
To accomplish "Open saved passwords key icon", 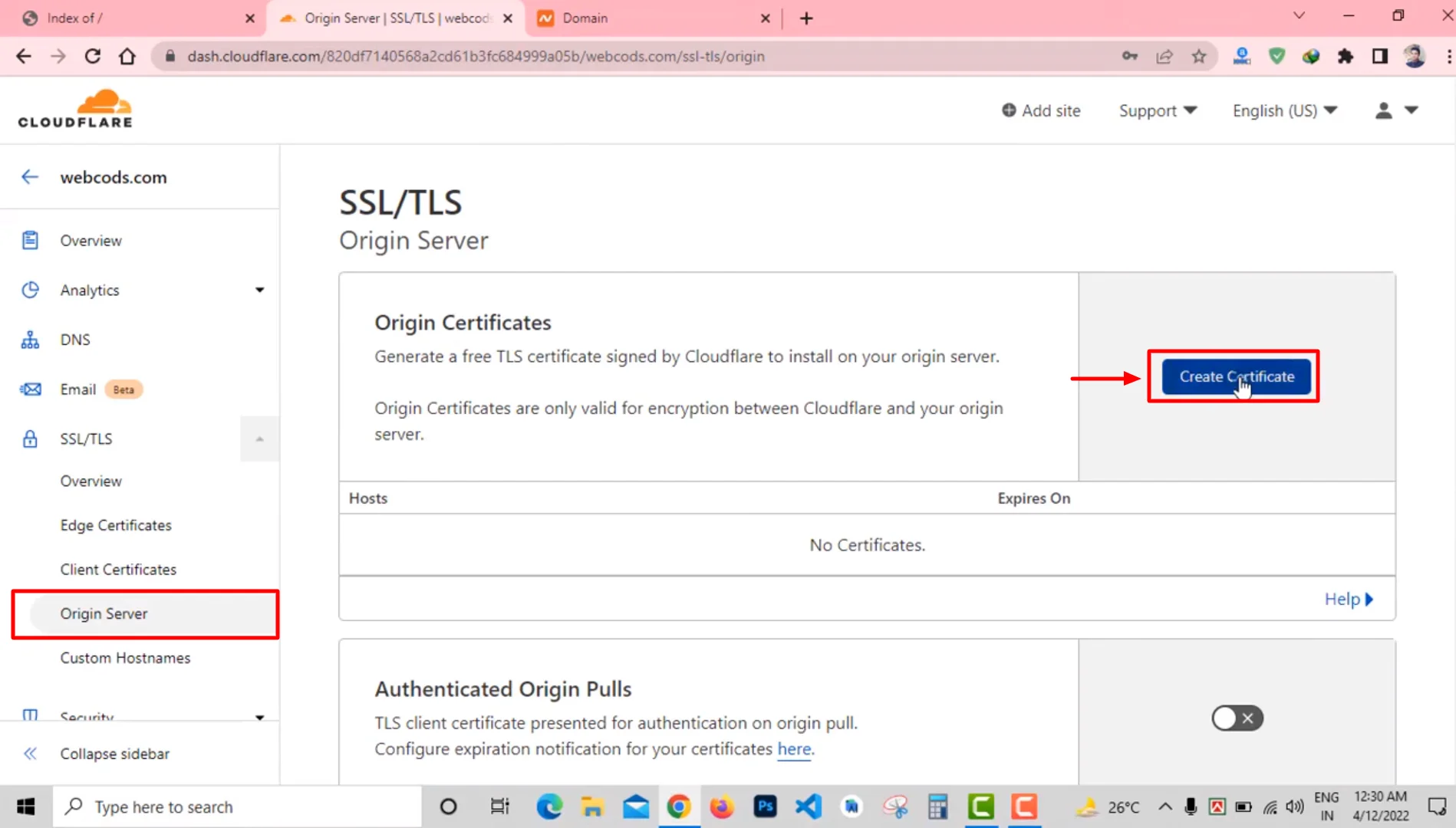I will click(1129, 56).
